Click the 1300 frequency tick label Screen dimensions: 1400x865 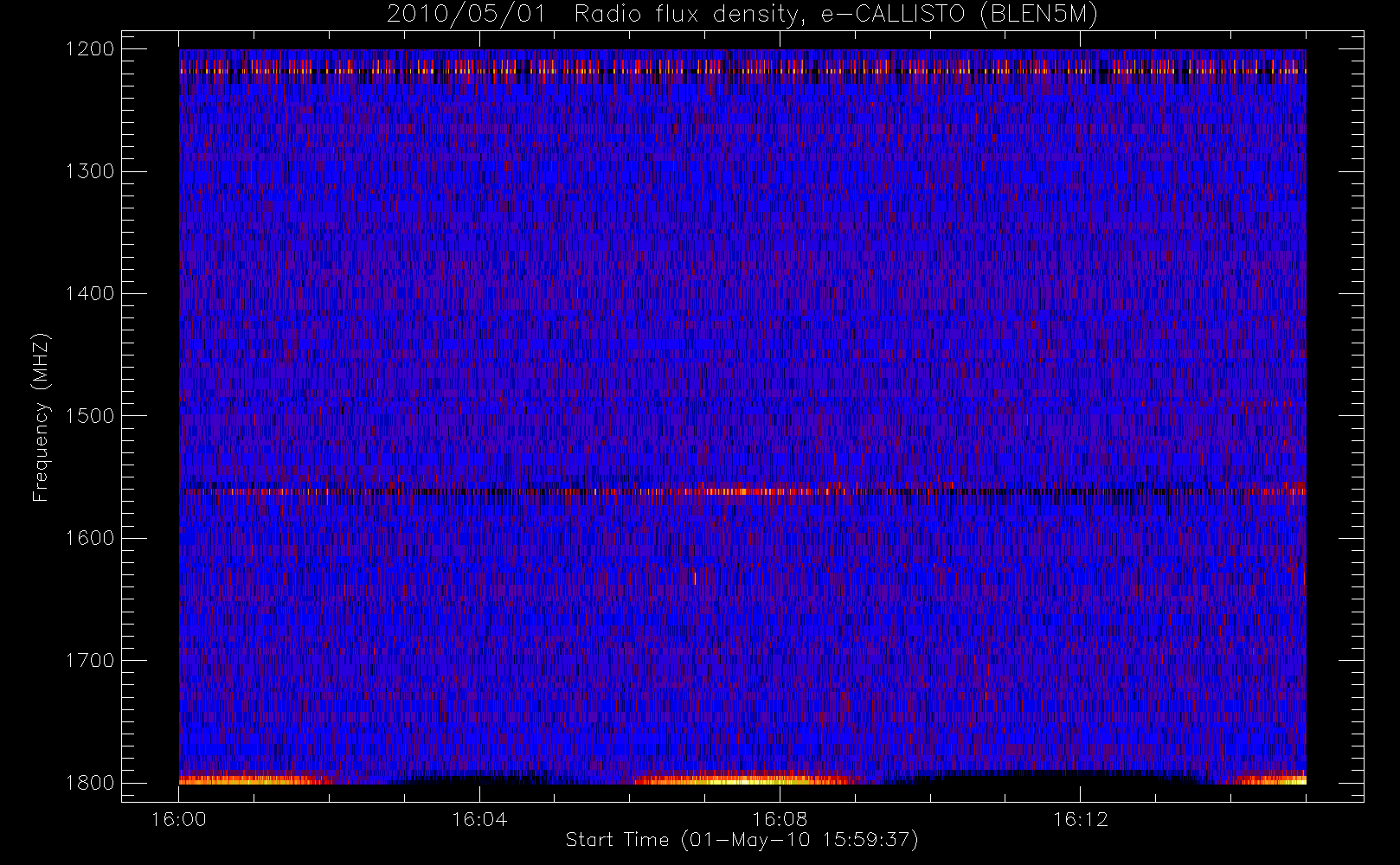[90, 171]
